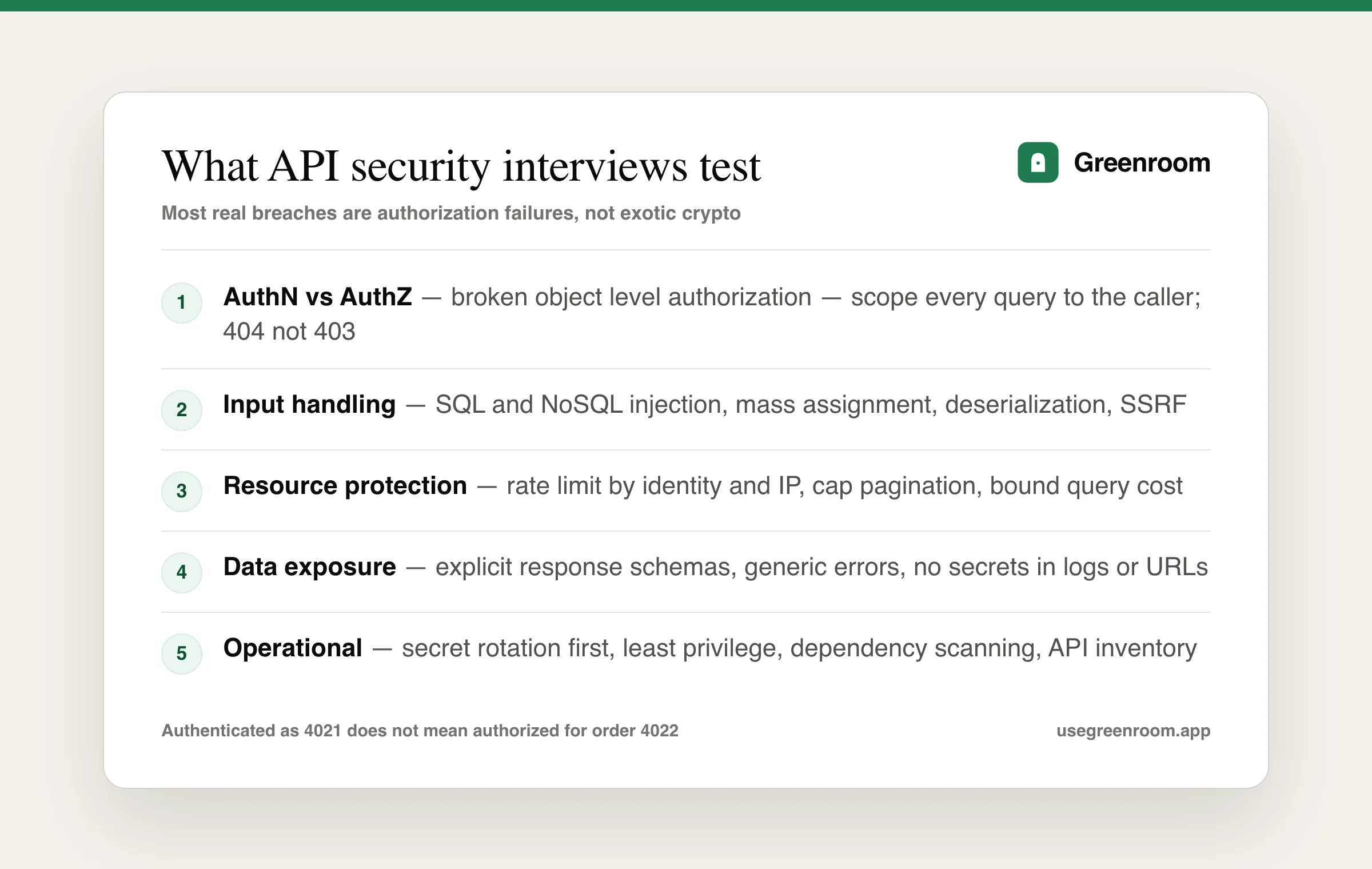Click the number 3 circle badge
Image resolution: width=1372 pixels, height=869 pixels.
[182, 491]
